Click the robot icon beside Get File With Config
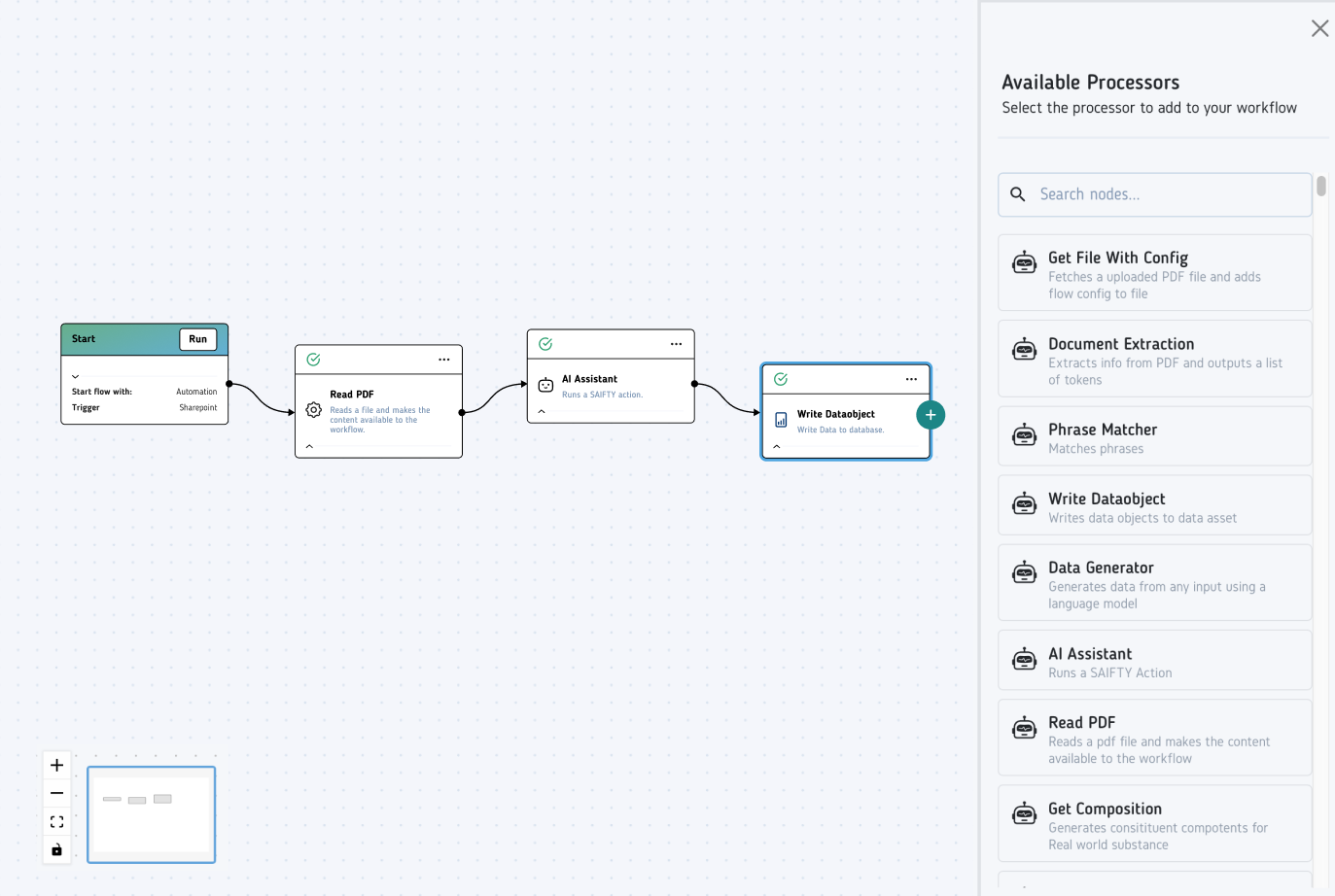Image resolution: width=1335 pixels, height=896 pixels. 1025,262
